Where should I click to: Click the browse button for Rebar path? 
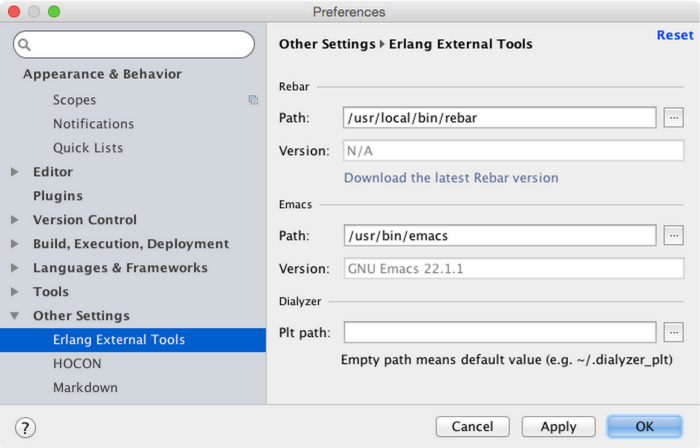tap(673, 118)
